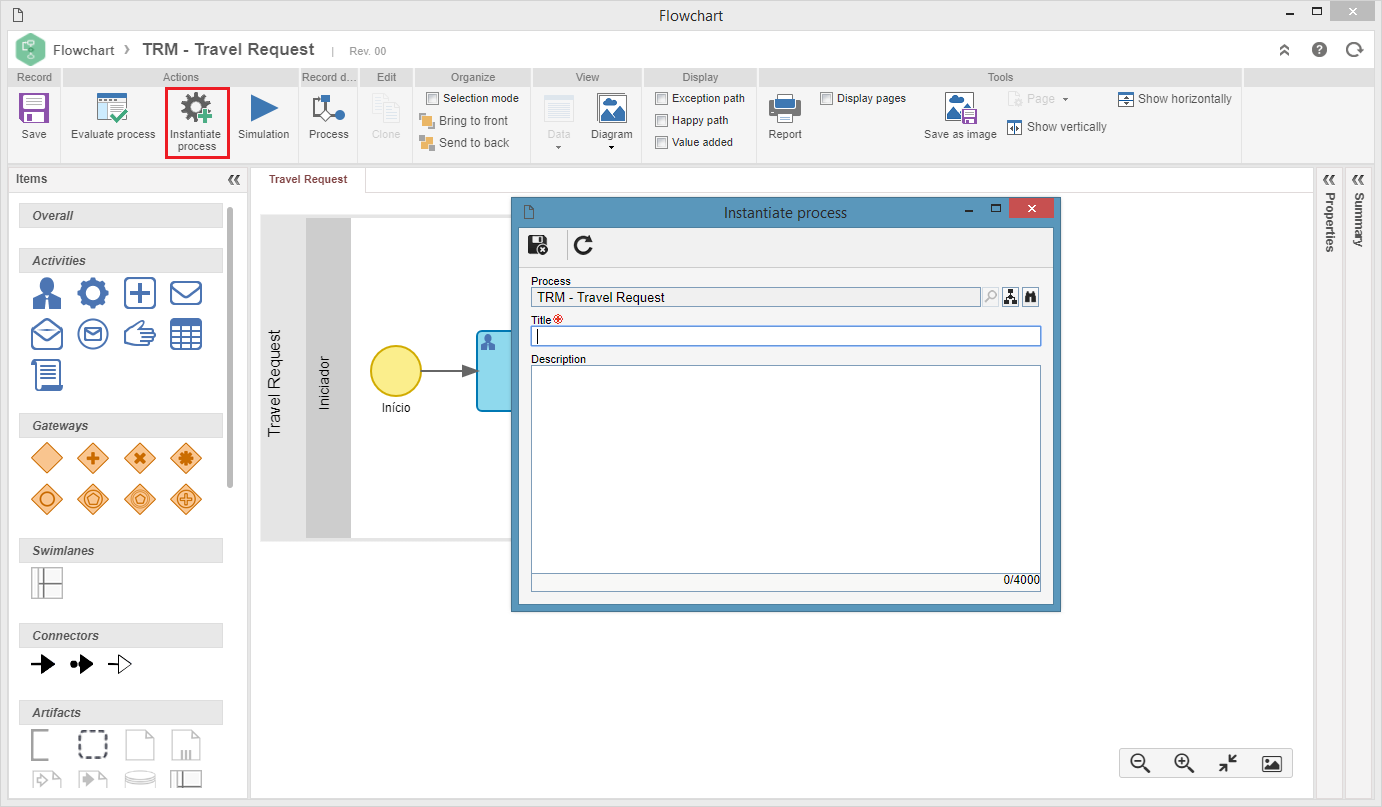Switch to the Travel Request tab
This screenshot has height=807, width=1382.
308,179
